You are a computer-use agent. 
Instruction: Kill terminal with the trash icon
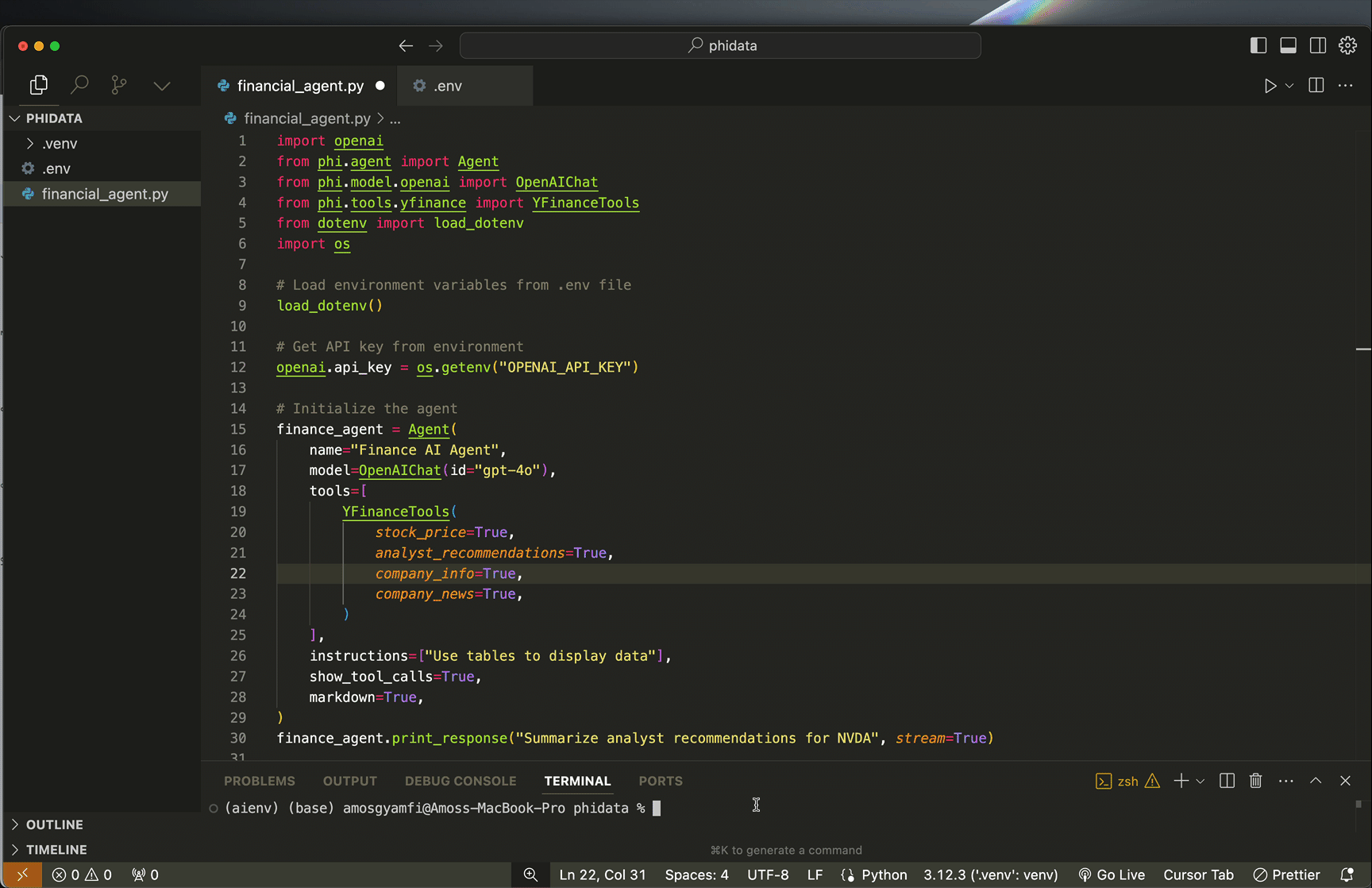click(1255, 781)
